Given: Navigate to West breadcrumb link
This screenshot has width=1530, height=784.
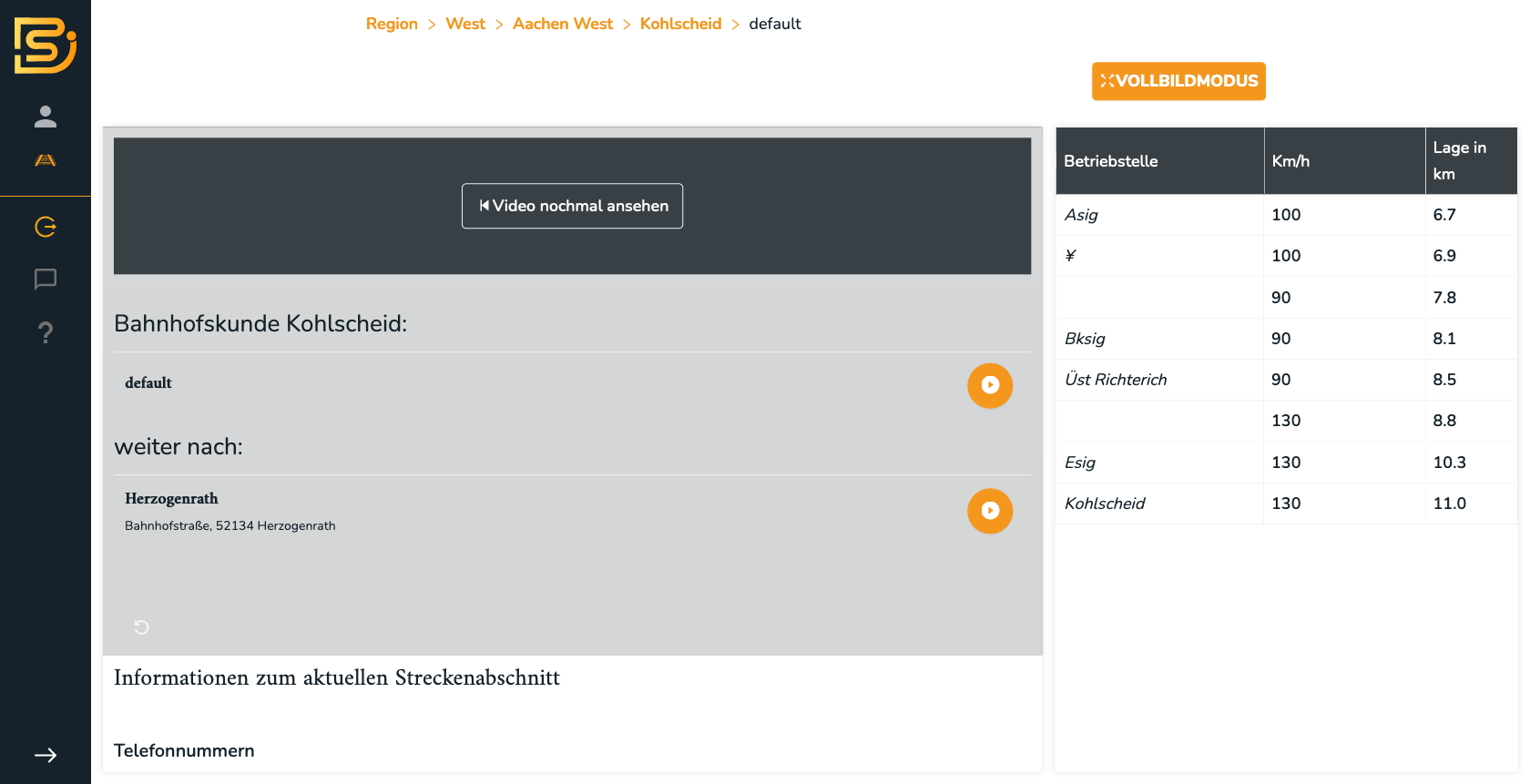Looking at the screenshot, I should pyautogui.click(x=464, y=24).
